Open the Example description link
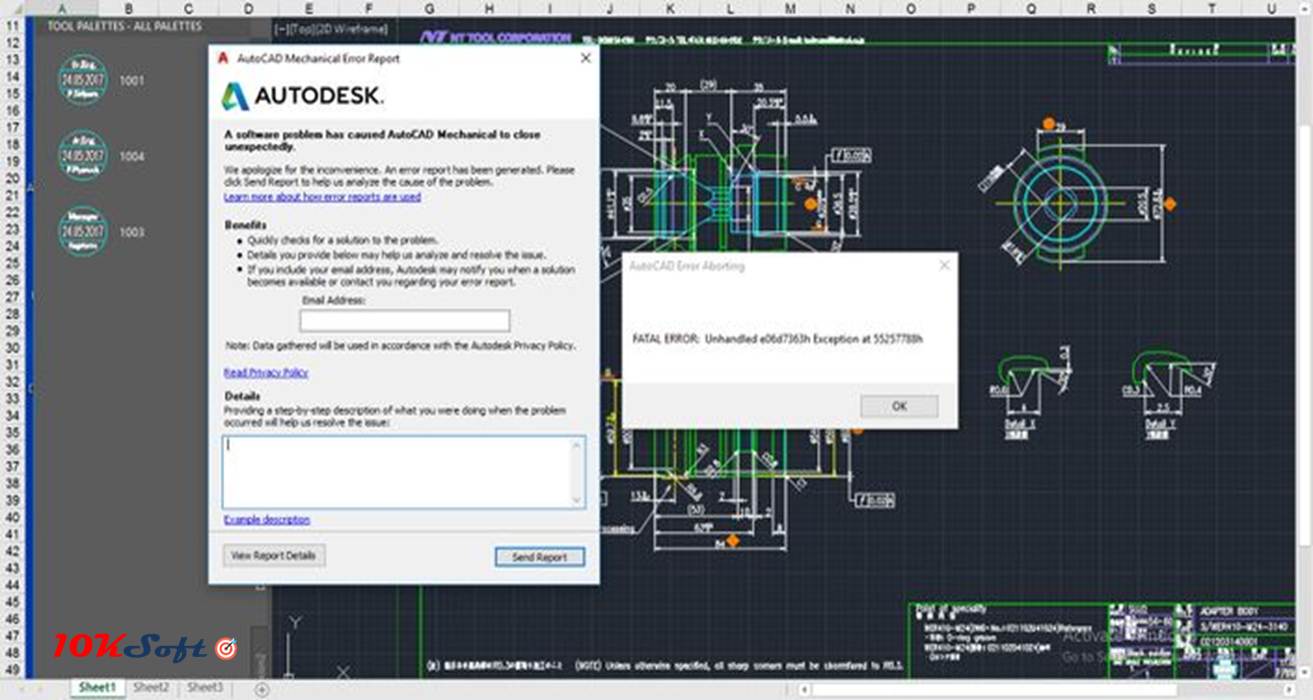The image size is (1313, 700). point(267,520)
